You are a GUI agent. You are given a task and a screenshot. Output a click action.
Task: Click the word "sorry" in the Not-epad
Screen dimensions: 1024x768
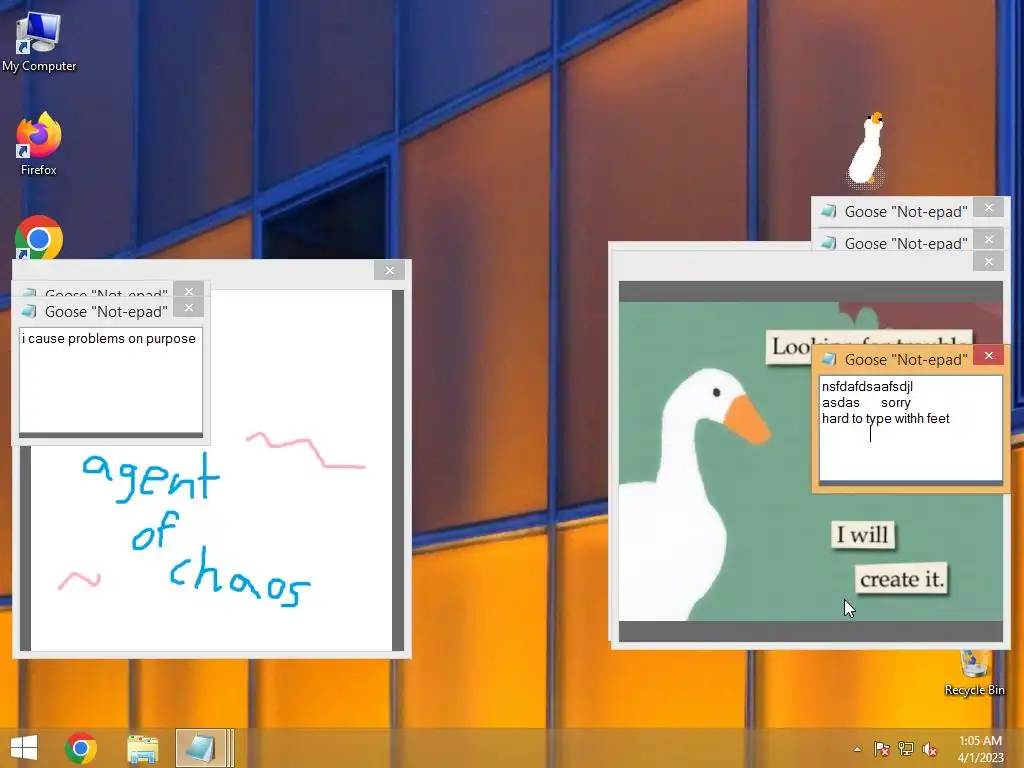[895, 403]
